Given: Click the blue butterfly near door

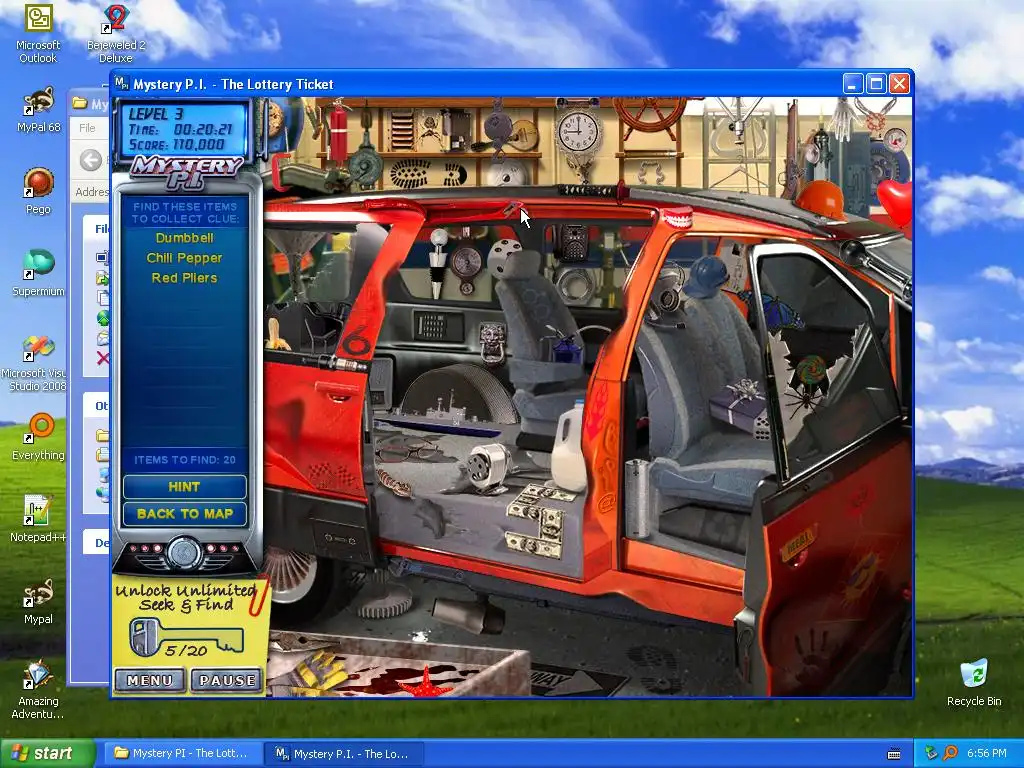Looking at the screenshot, I should click(x=778, y=312).
